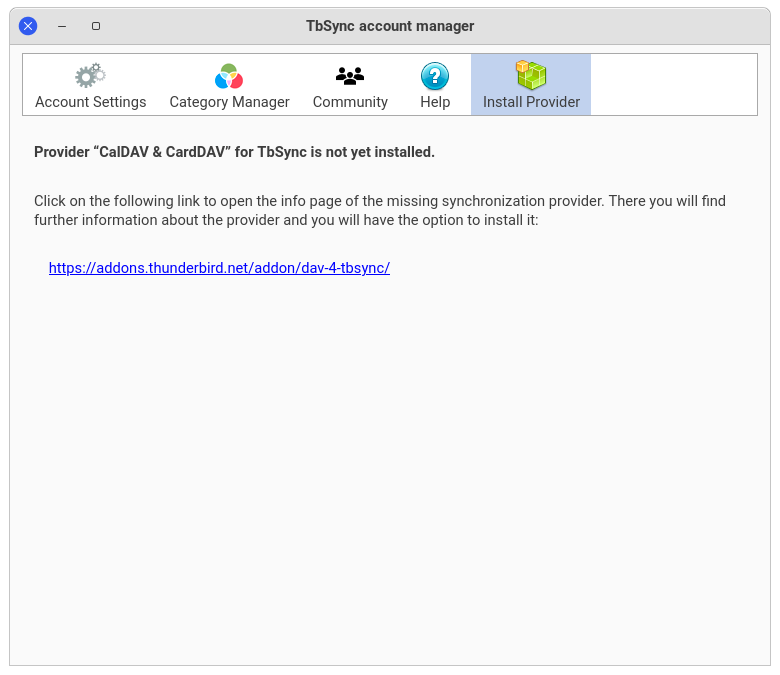The width and height of the screenshot is (780, 675).
Task: Select the Install Provider tab label
Action: point(531,102)
